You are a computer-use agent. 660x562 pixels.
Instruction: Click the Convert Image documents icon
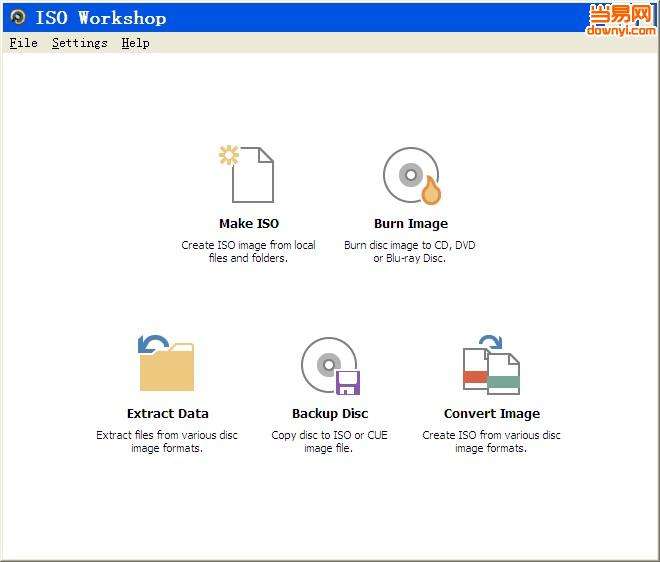(x=491, y=365)
